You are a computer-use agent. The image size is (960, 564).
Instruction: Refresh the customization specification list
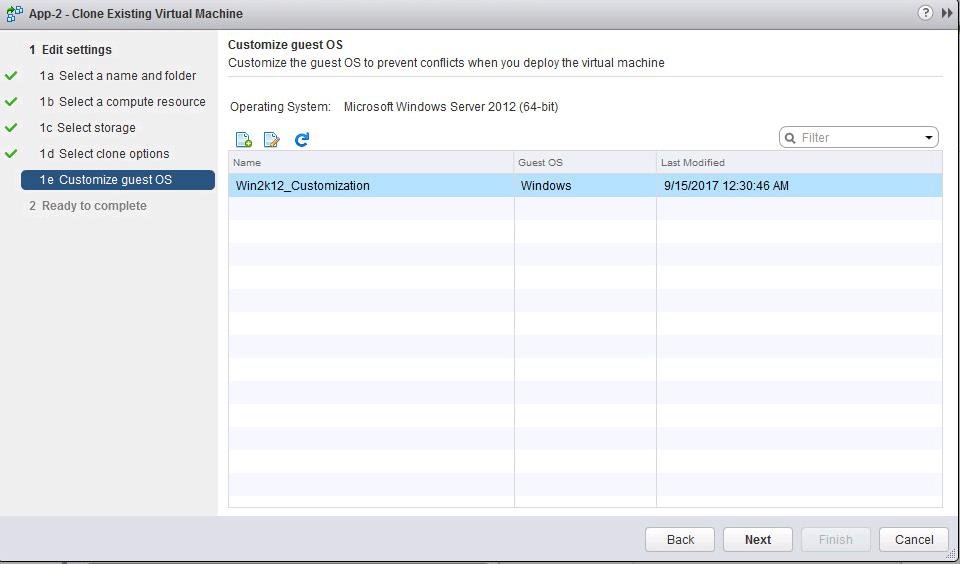(301, 140)
